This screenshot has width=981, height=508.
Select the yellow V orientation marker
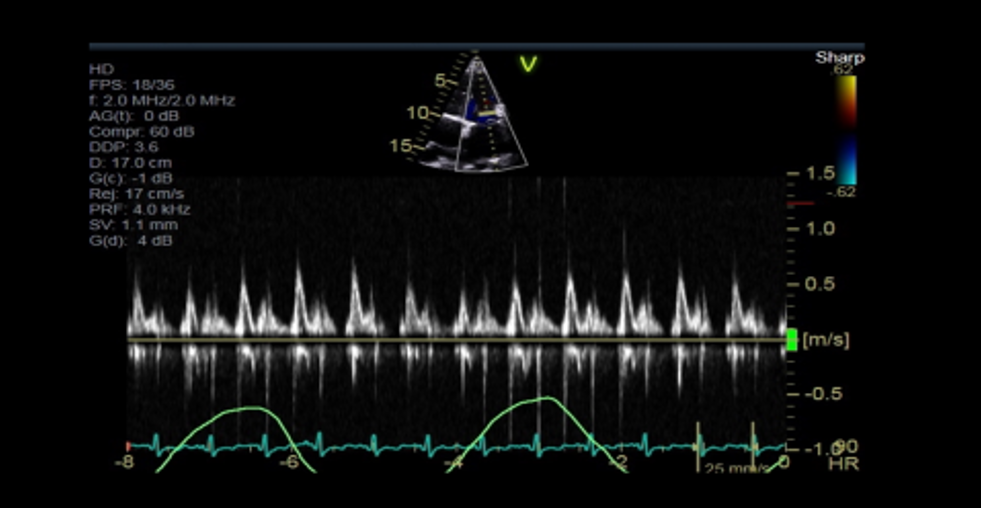528,65
